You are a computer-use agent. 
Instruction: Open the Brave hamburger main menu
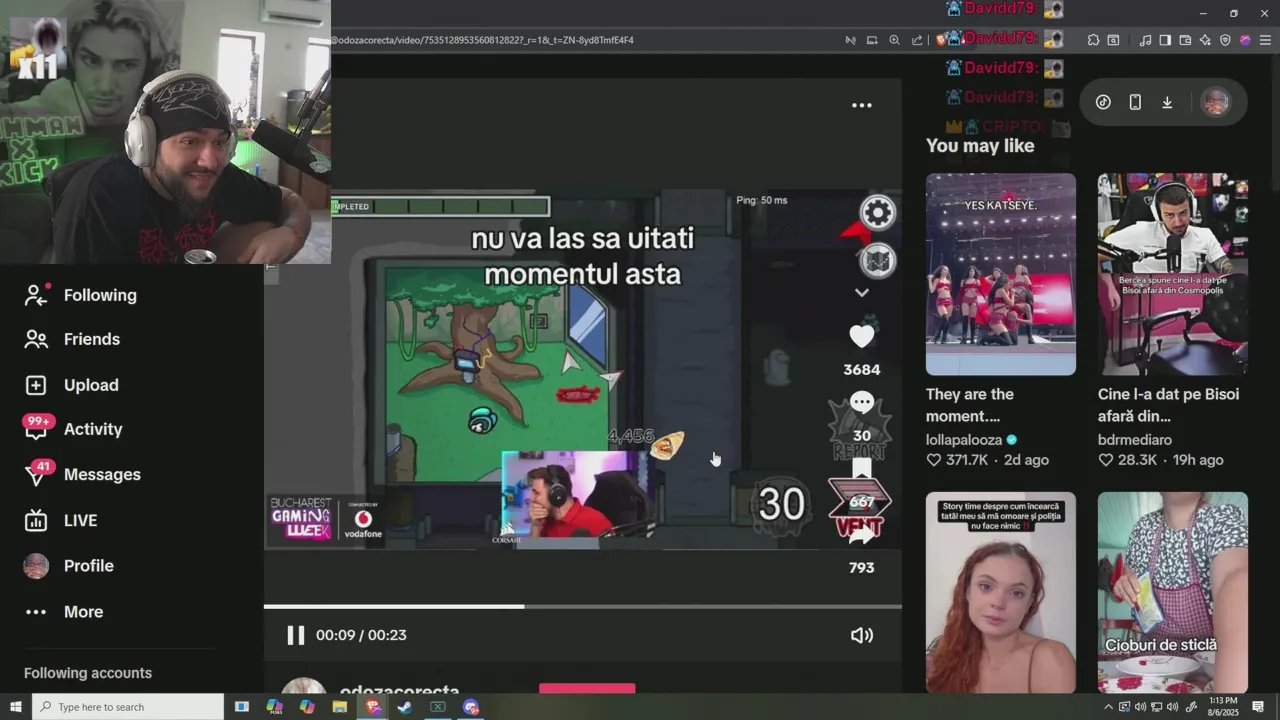[x=1265, y=40]
